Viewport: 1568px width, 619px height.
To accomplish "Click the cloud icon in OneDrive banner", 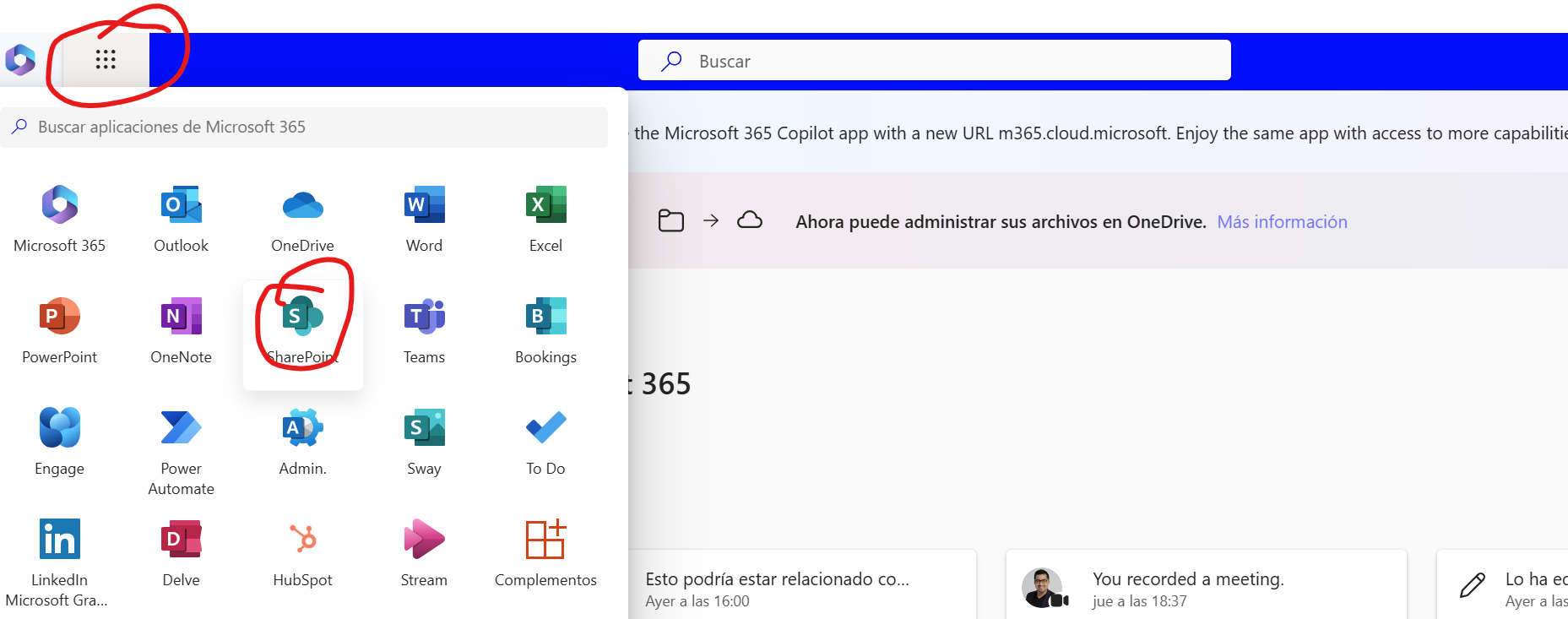I will pyautogui.click(x=750, y=220).
